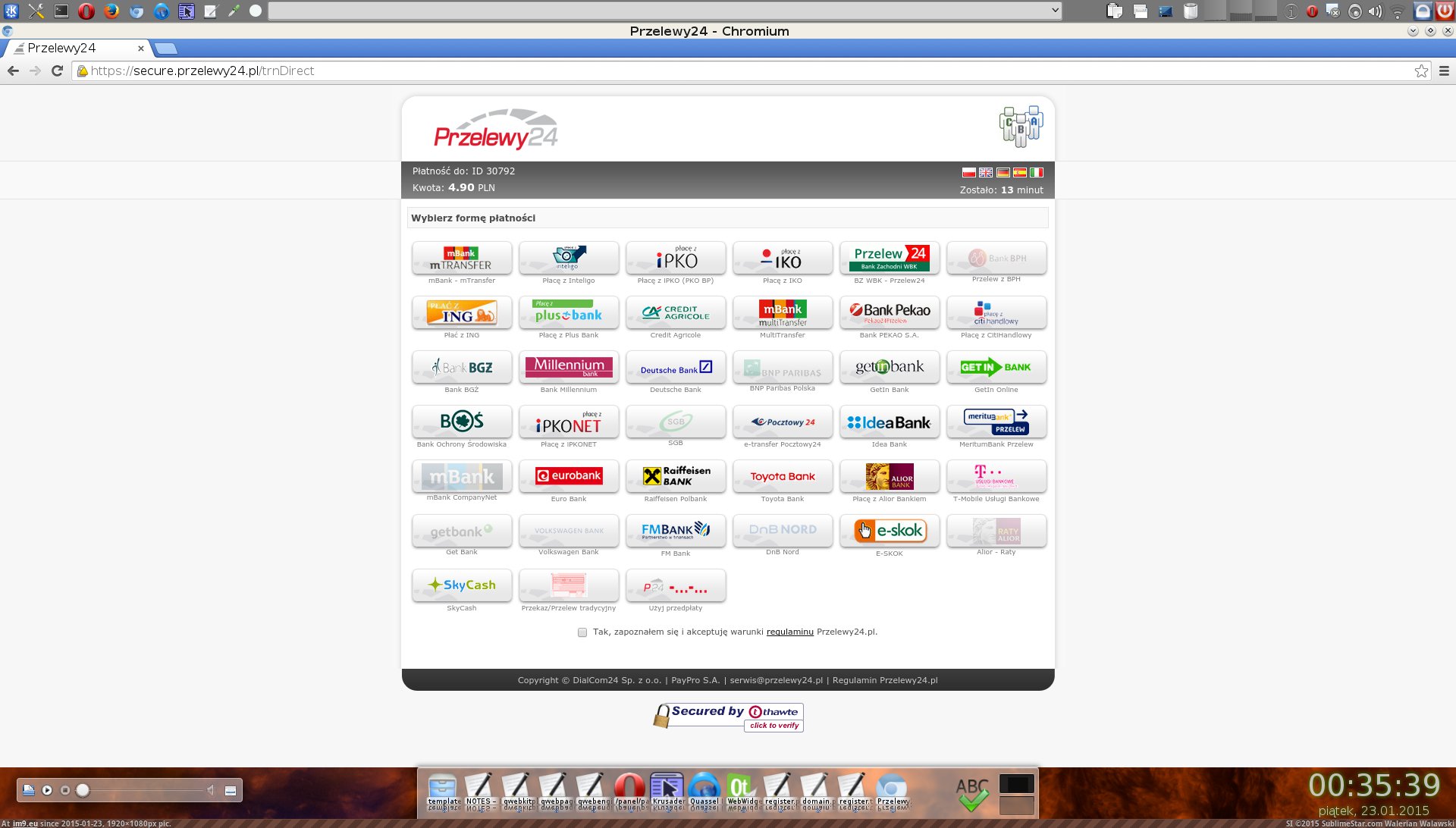Screen dimensions: 1456x828
Task: Switch to the Przelewy24 browser tab
Action: pos(62,48)
